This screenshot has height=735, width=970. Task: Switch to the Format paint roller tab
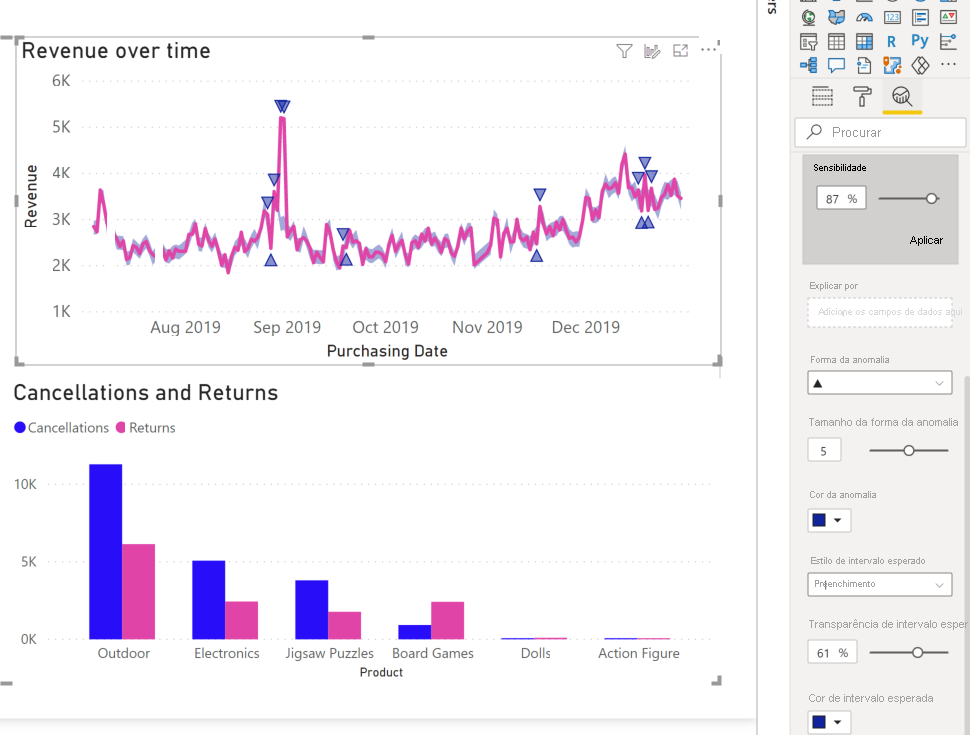point(862,96)
